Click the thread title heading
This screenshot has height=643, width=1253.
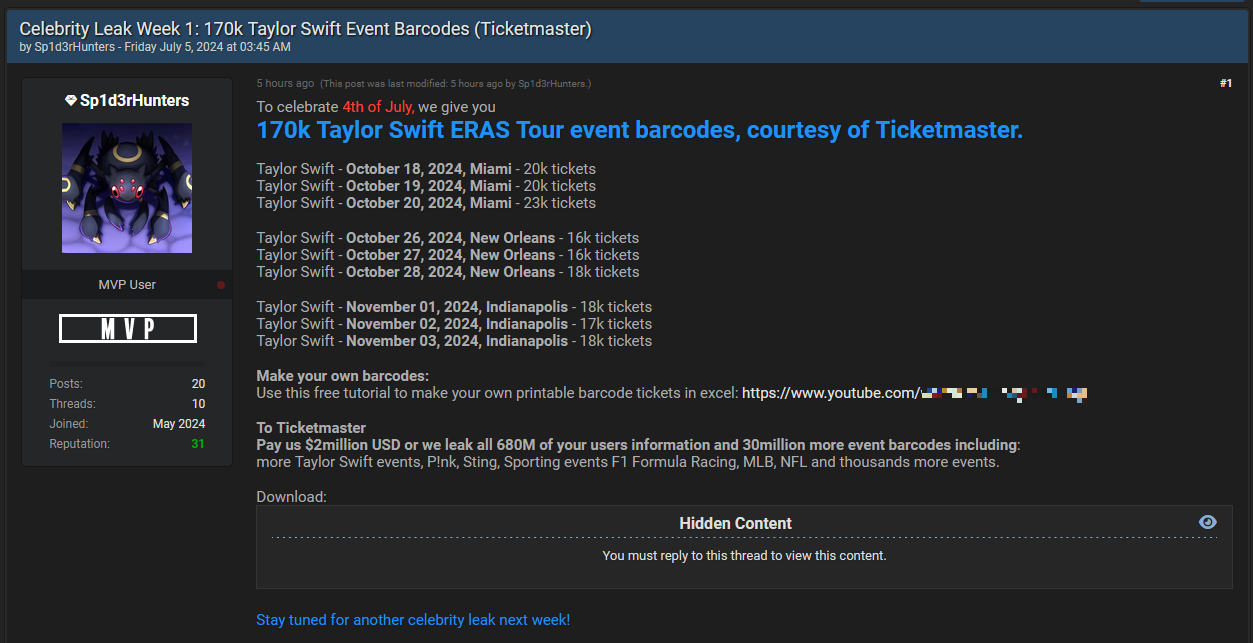coord(306,29)
